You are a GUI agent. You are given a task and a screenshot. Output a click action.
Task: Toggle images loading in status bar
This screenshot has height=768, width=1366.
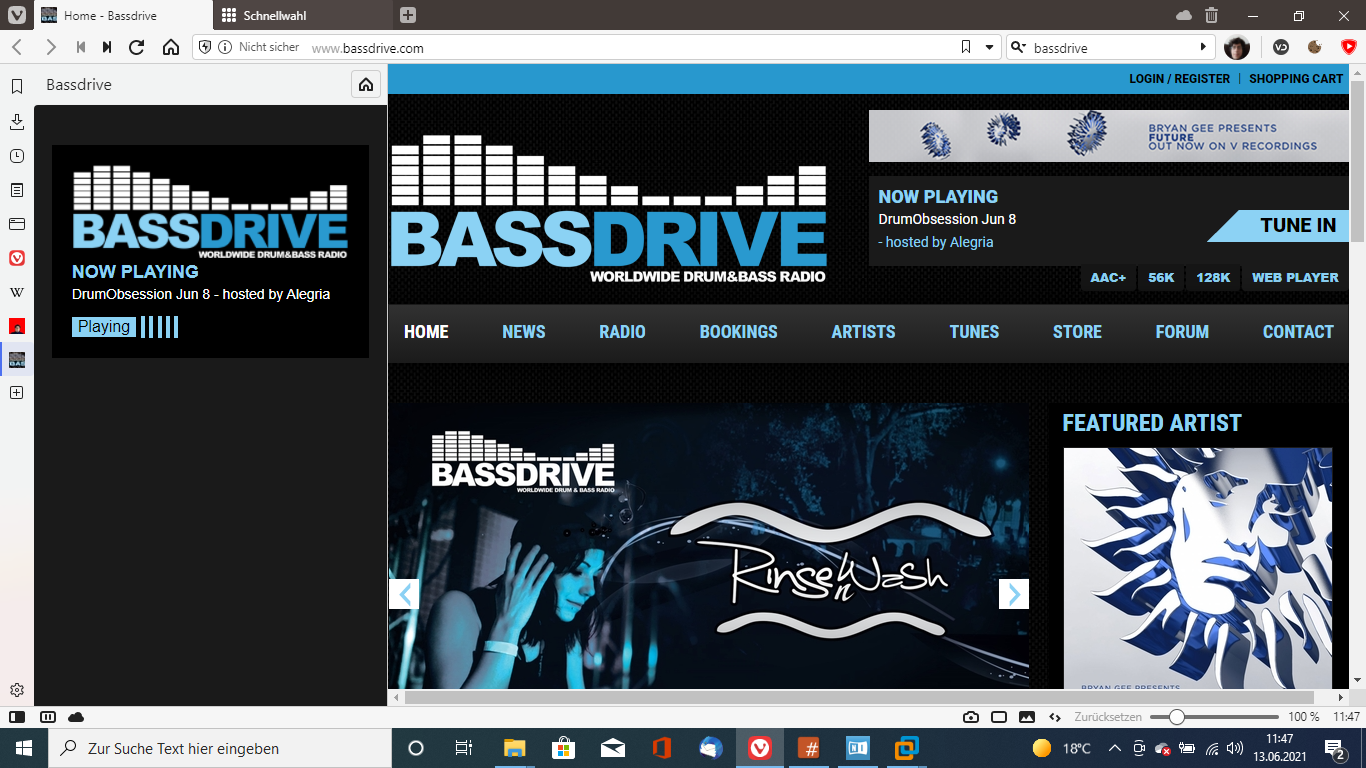coord(1027,717)
